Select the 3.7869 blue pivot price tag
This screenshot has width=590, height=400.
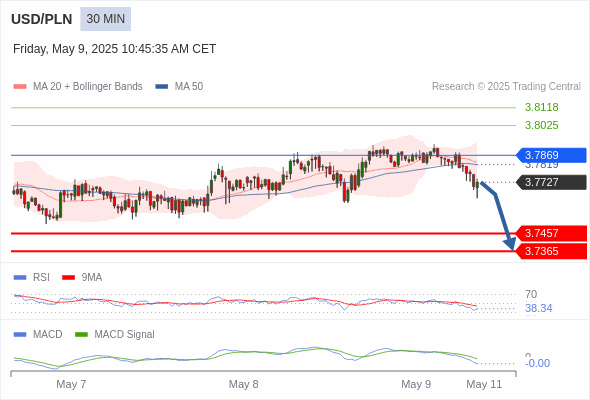click(x=551, y=155)
